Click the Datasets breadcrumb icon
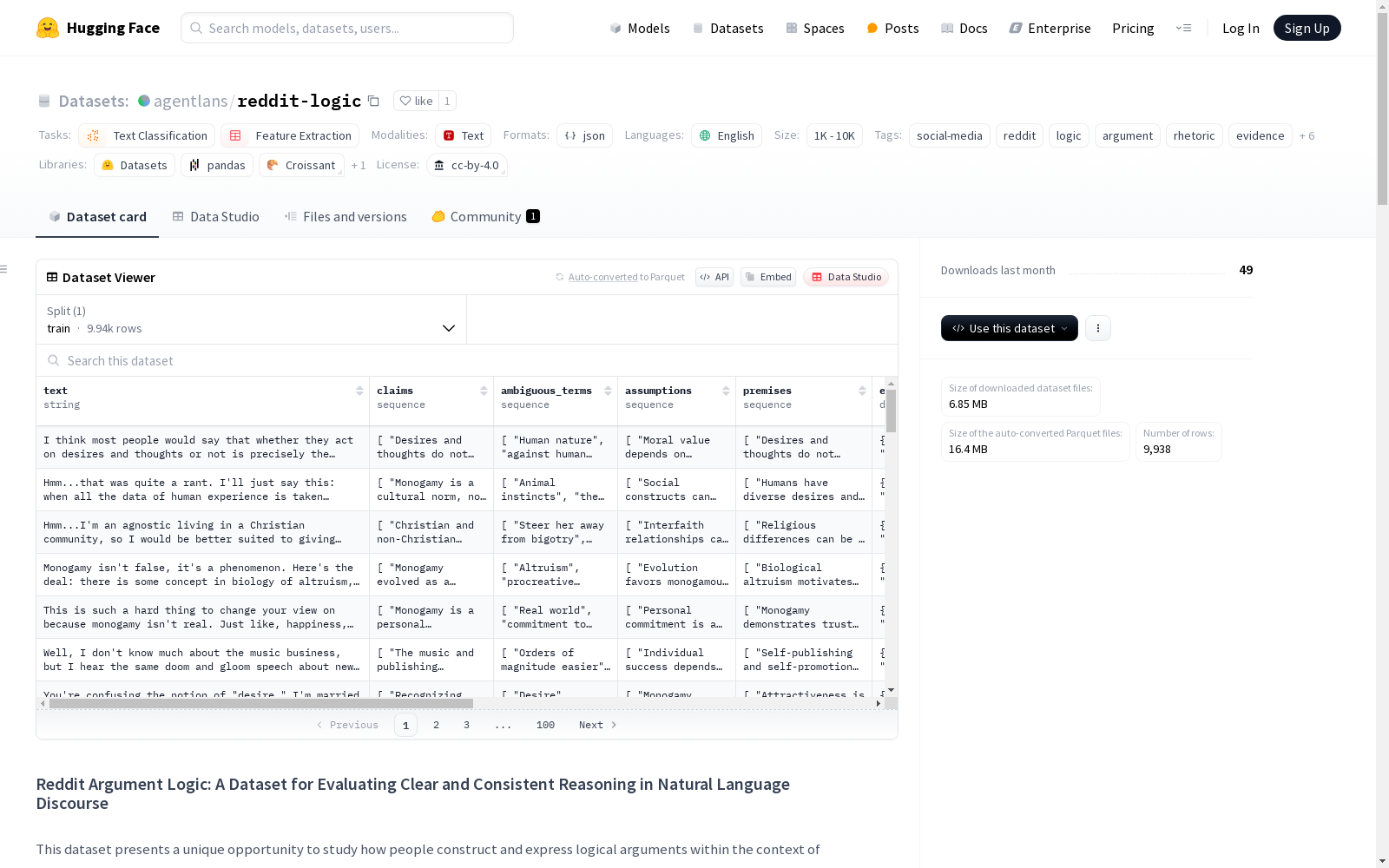 [x=44, y=101]
